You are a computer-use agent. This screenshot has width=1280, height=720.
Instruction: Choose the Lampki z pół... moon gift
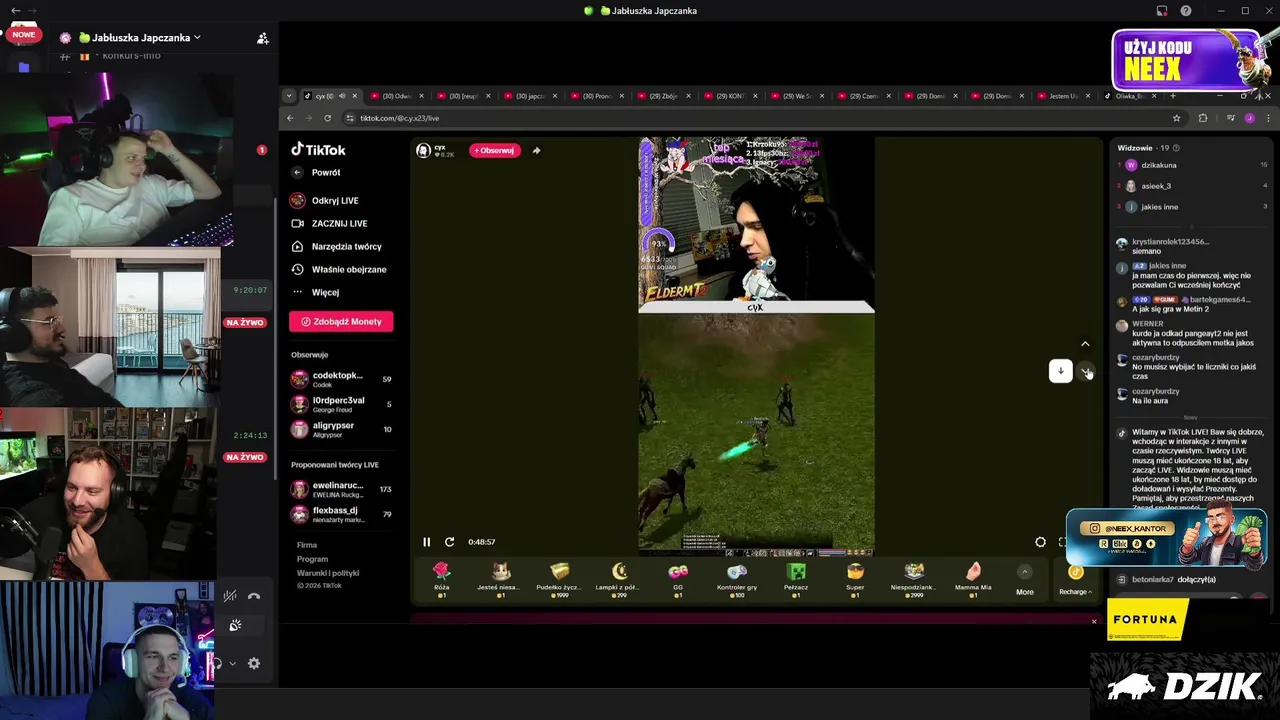pos(619,579)
